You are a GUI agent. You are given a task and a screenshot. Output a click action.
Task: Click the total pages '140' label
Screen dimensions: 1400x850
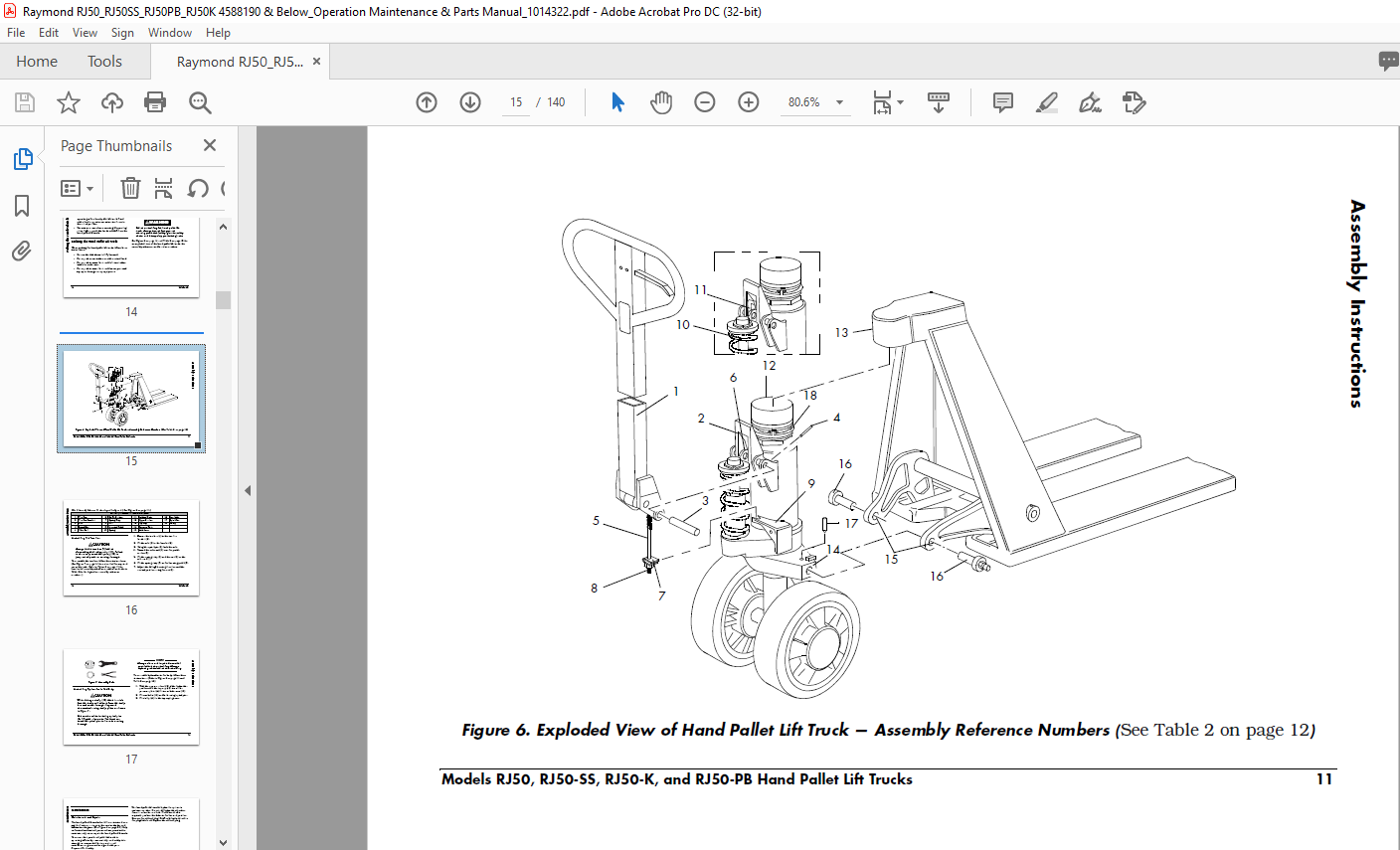pyautogui.click(x=556, y=102)
